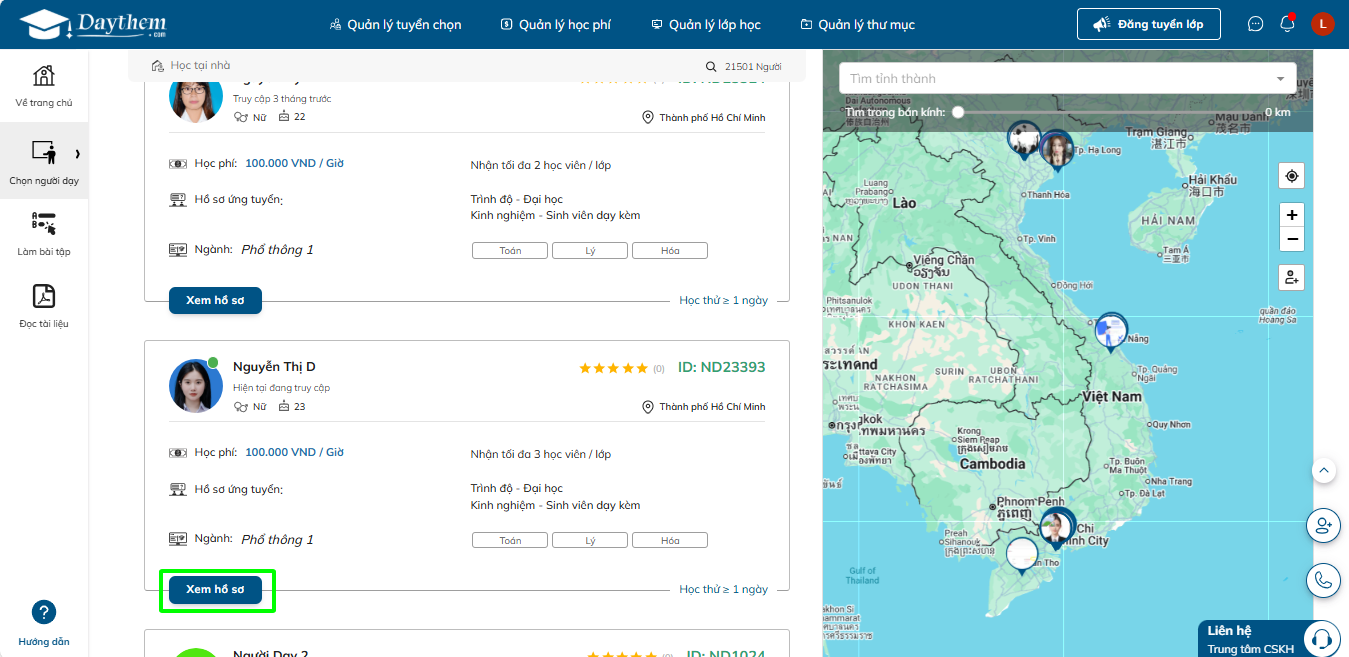Select the Toán subject tag for Nguyễn Thị D
This screenshot has height=657, width=1349.
pos(510,540)
